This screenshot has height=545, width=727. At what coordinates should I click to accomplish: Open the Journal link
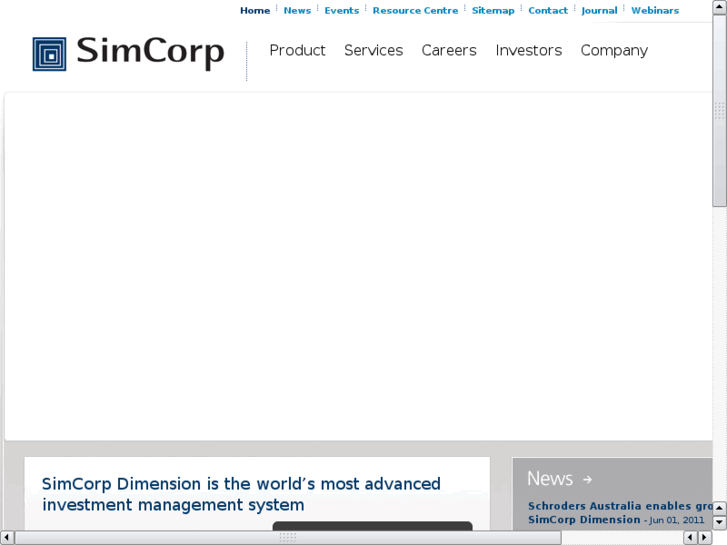(599, 10)
